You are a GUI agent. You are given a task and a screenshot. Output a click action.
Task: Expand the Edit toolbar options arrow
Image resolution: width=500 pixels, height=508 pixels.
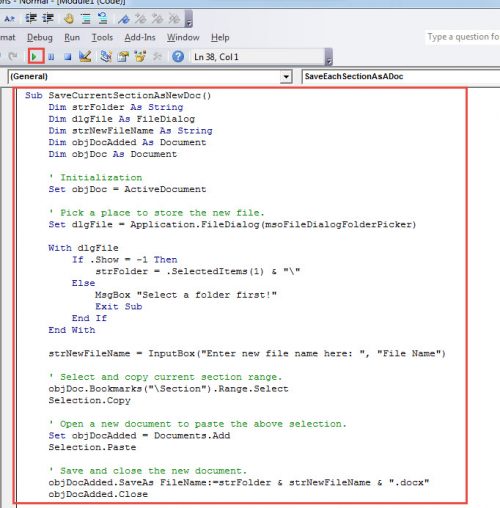tap(189, 19)
